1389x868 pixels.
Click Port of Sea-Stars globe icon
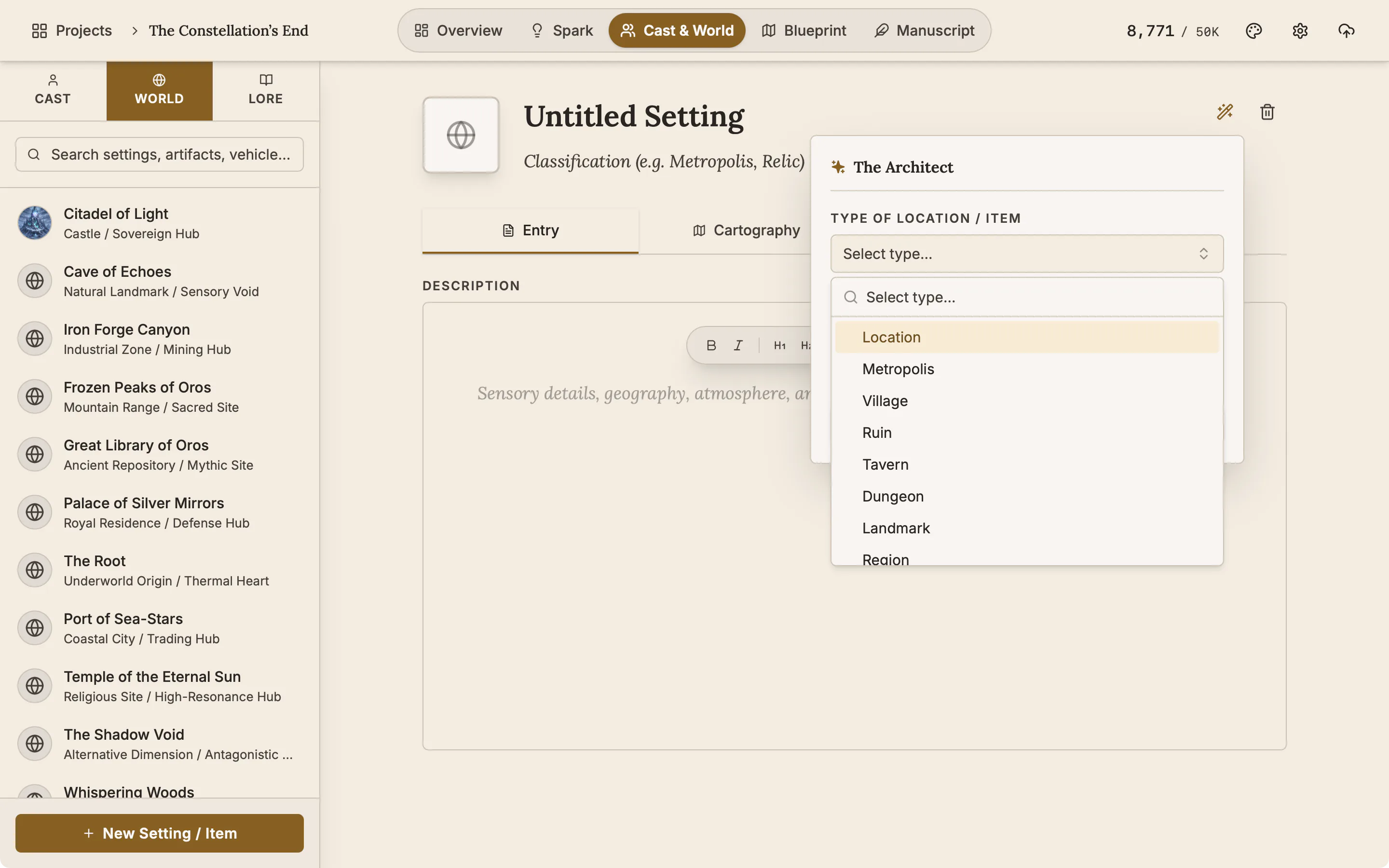coord(34,628)
